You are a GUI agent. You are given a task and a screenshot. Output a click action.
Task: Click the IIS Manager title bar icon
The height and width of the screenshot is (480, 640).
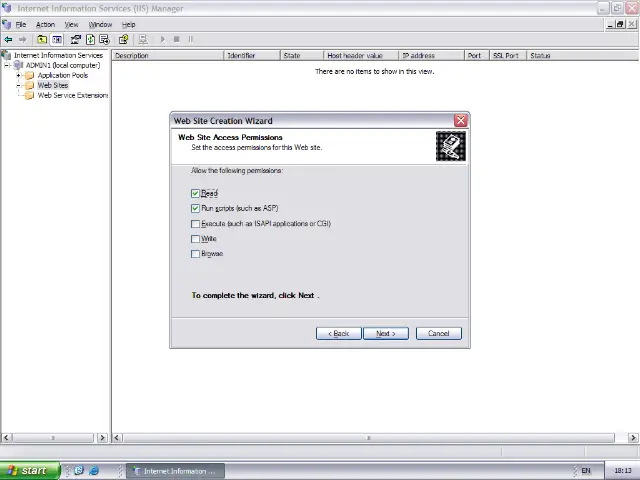(7, 8)
